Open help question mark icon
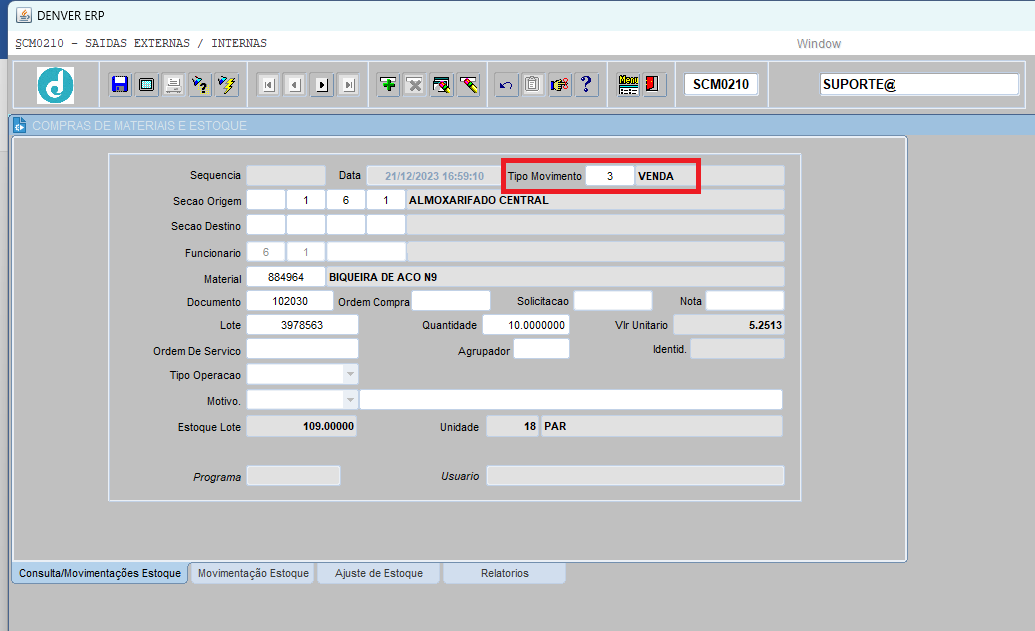 click(x=586, y=84)
